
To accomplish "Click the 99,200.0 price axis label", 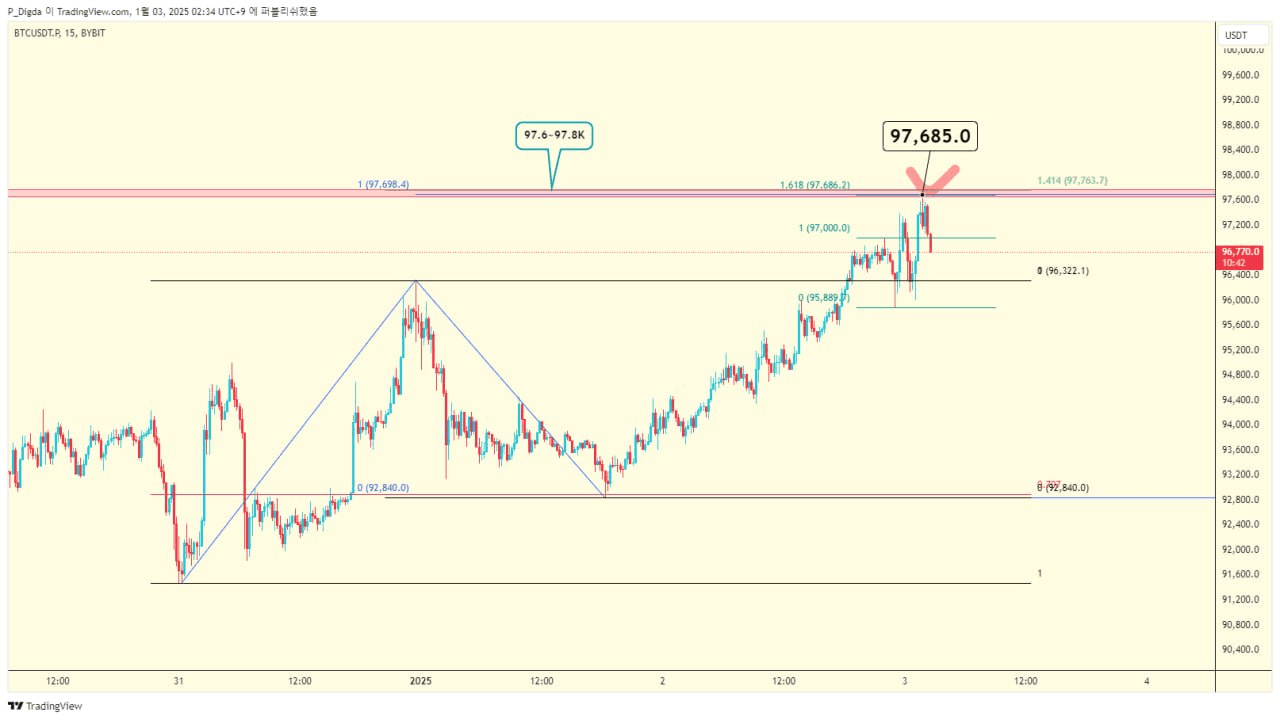I will pyautogui.click(x=1238, y=100).
